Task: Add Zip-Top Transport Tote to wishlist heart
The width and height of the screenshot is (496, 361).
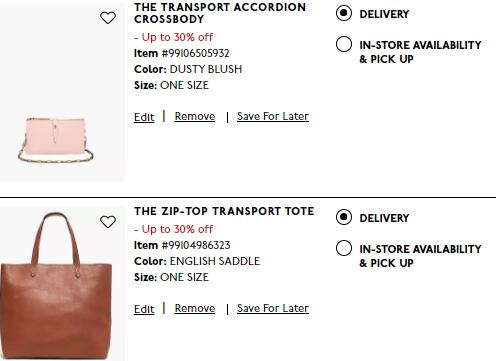Action: pos(108,222)
